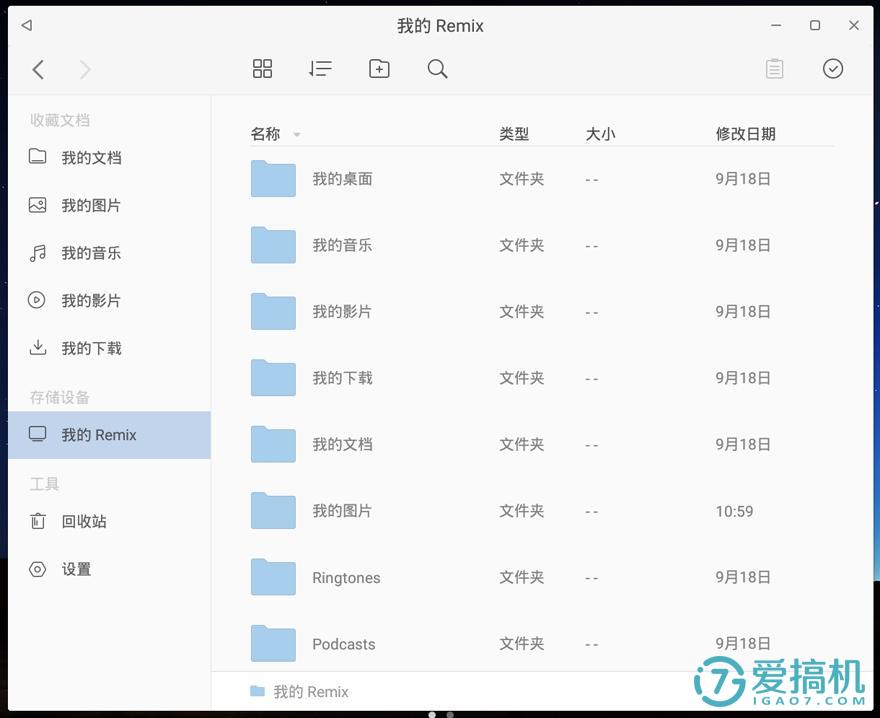
Task: Open the 名称 column sort dropdown
Action: click(296, 134)
